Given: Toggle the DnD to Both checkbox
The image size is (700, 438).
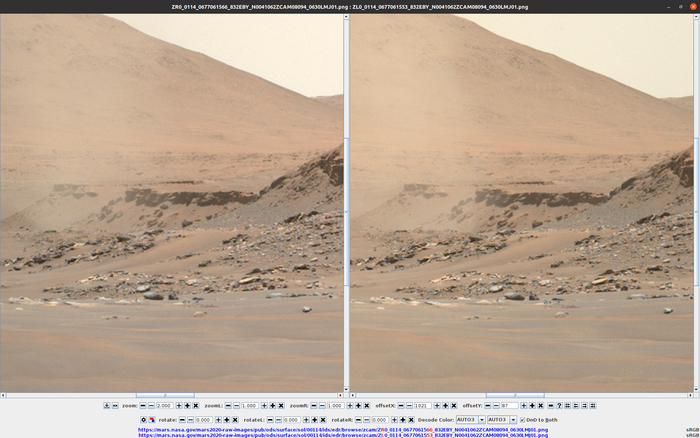Looking at the screenshot, I should point(522,420).
